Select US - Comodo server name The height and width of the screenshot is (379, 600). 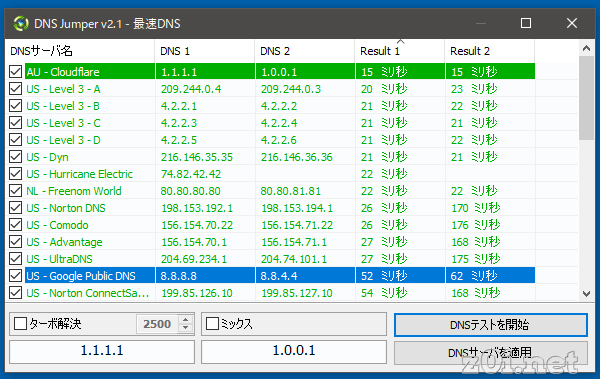(x=57, y=225)
